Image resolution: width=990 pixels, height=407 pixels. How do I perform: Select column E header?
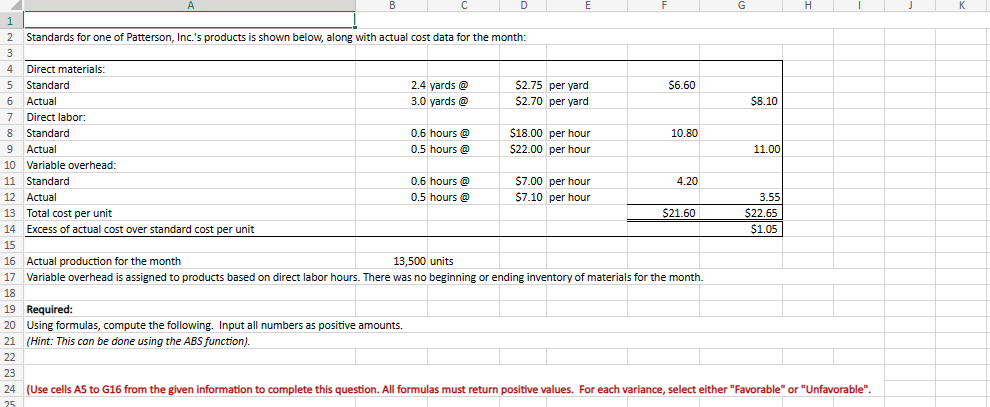click(587, 6)
